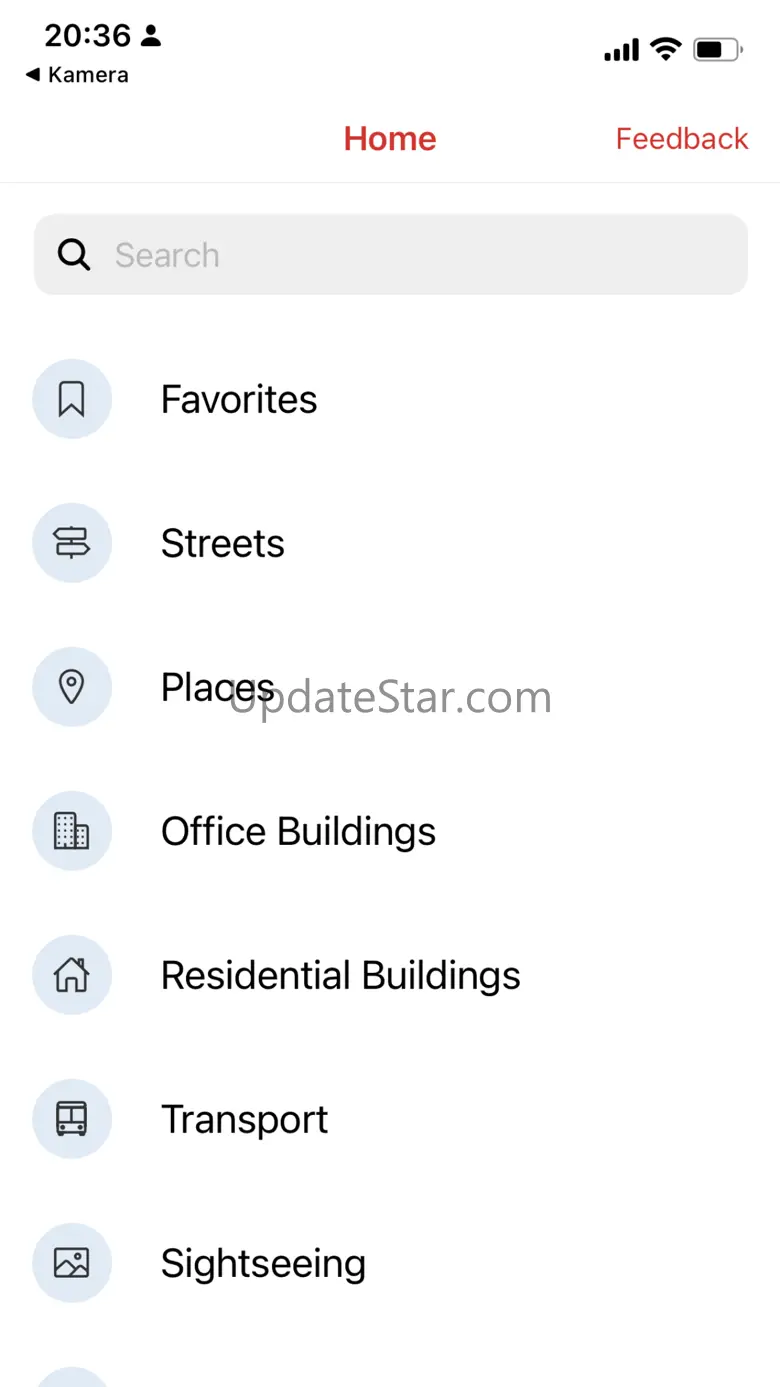Tap the Home title in header
This screenshot has height=1387, width=780.
pyautogui.click(x=390, y=138)
